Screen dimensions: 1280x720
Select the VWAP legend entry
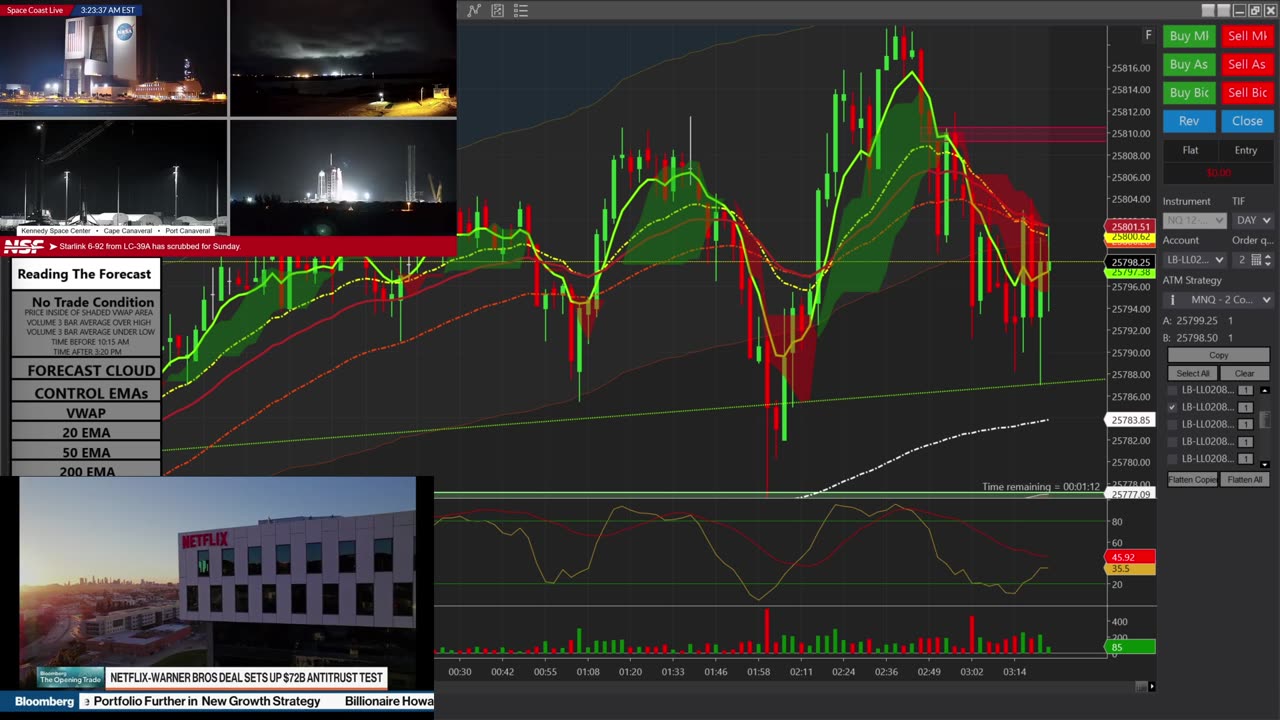86,413
